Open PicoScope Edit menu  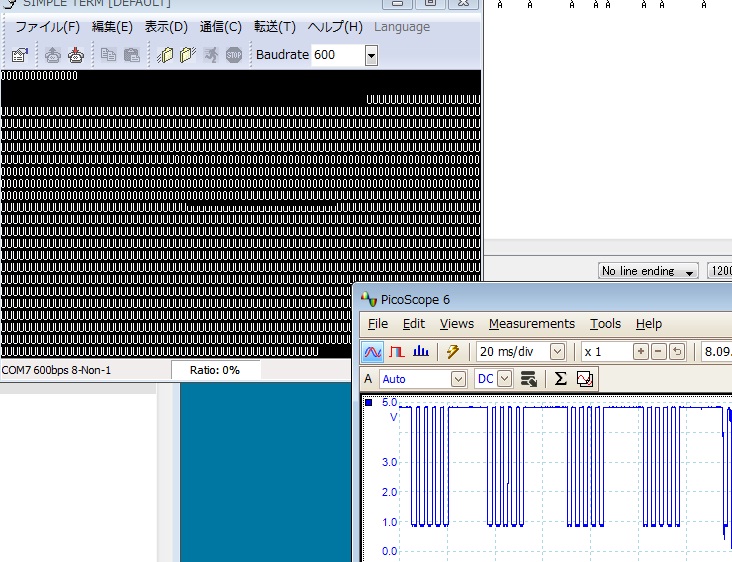tap(414, 324)
